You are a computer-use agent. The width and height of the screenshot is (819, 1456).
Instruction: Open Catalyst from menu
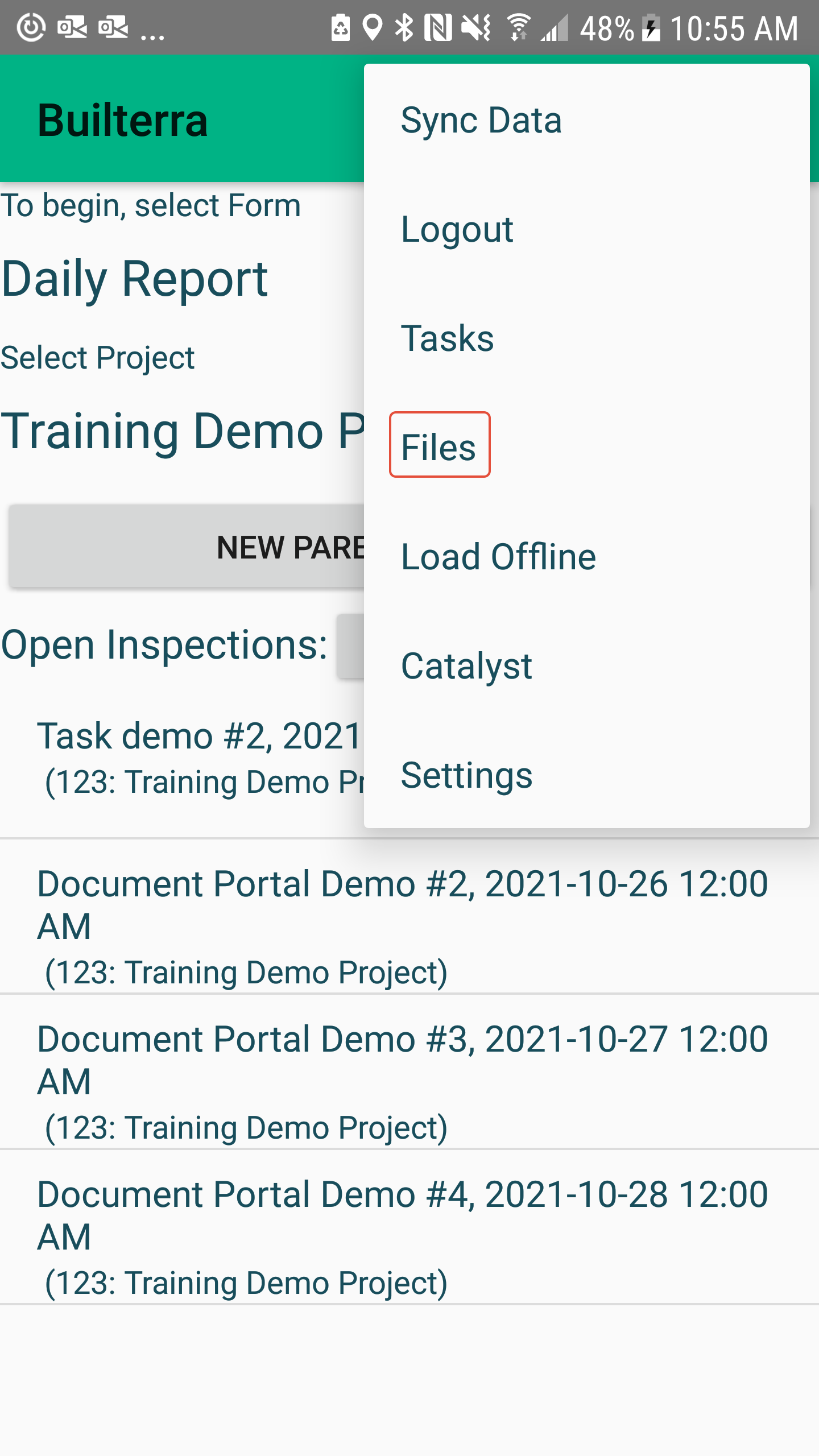(586, 665)
